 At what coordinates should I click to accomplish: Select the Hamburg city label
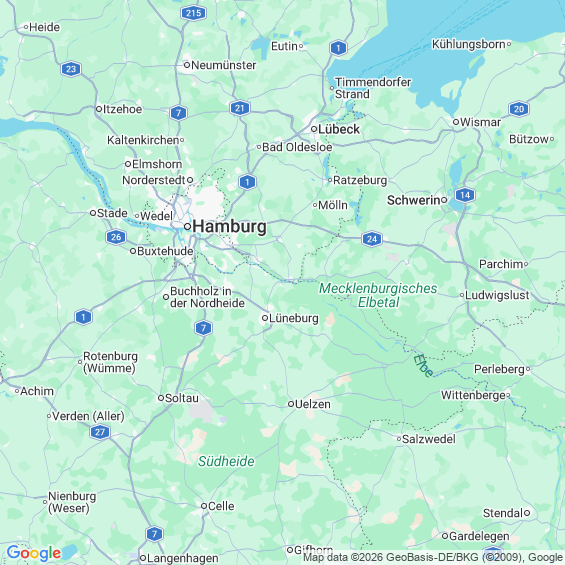click(230, 227)
